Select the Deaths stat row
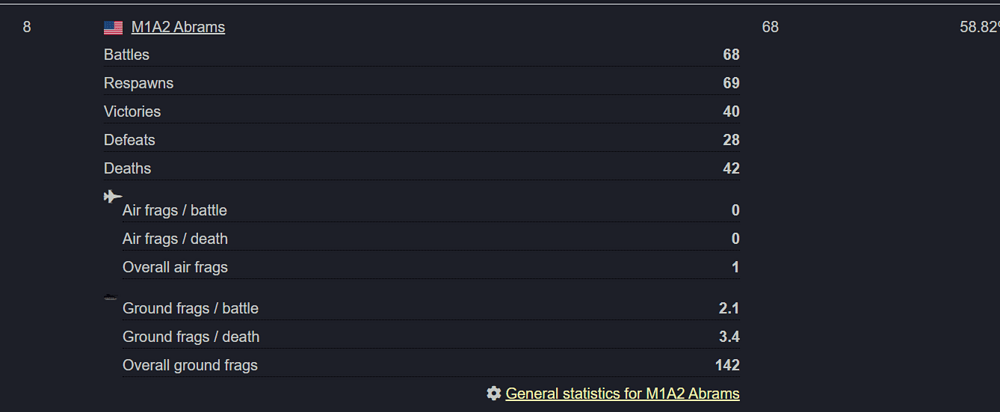Screen dimensions: 1000x412 tap(422, 169)
